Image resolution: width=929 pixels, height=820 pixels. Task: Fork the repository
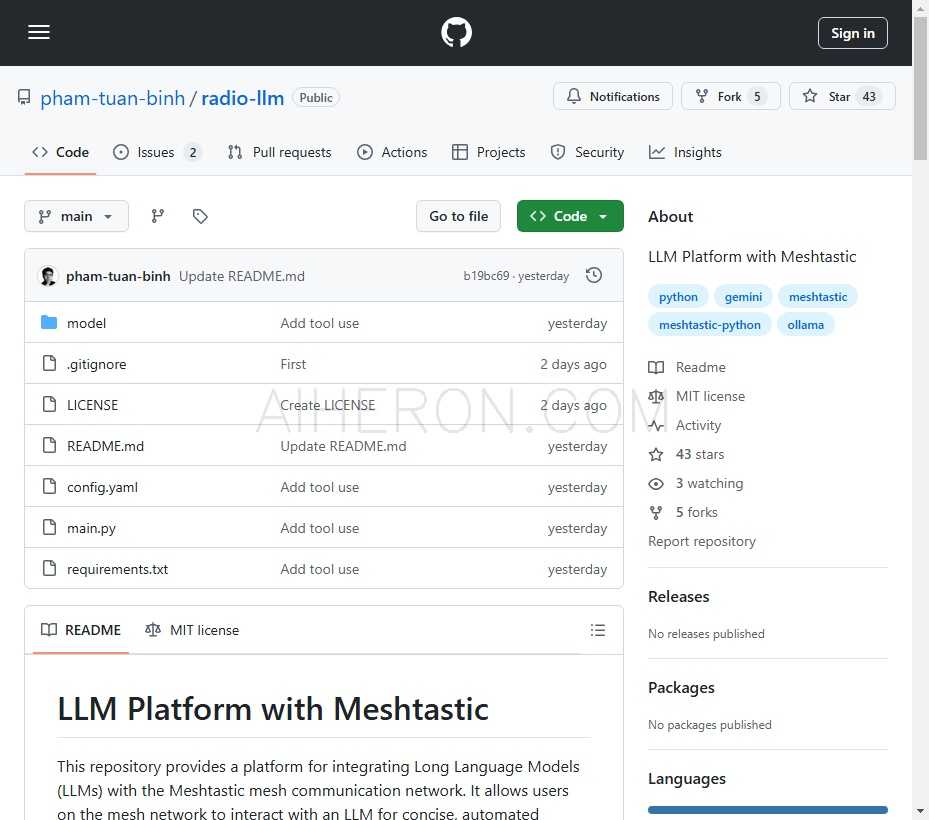(x=731, y=97)
